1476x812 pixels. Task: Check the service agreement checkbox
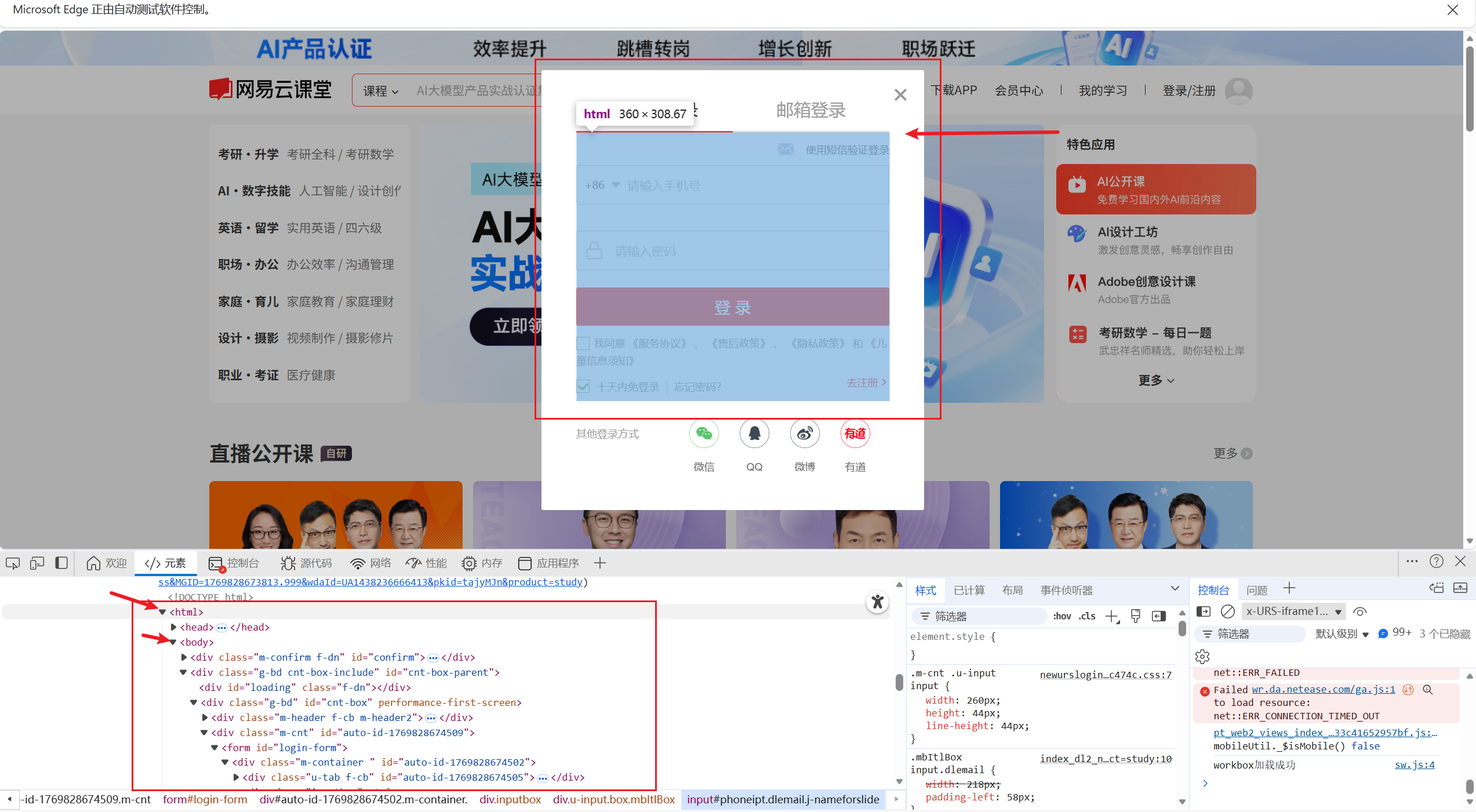point(583,343)
